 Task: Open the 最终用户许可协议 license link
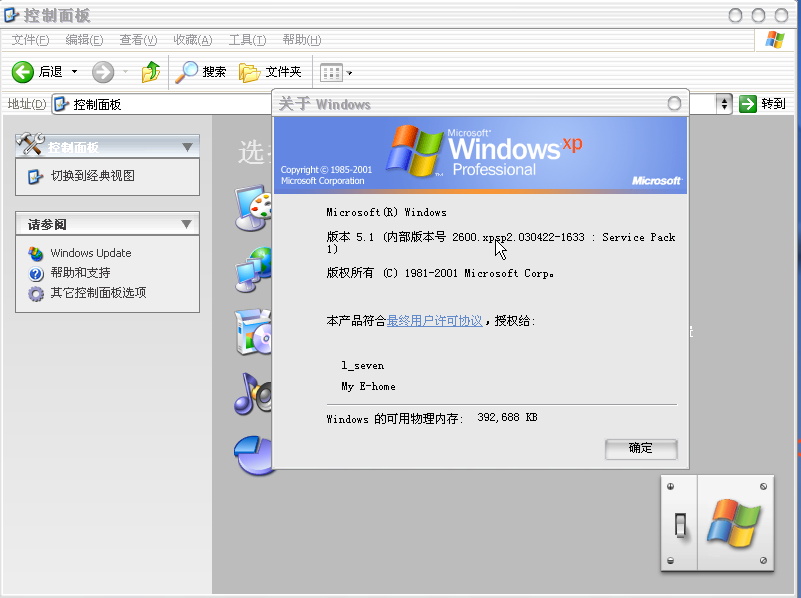click(x=434, y=321)
